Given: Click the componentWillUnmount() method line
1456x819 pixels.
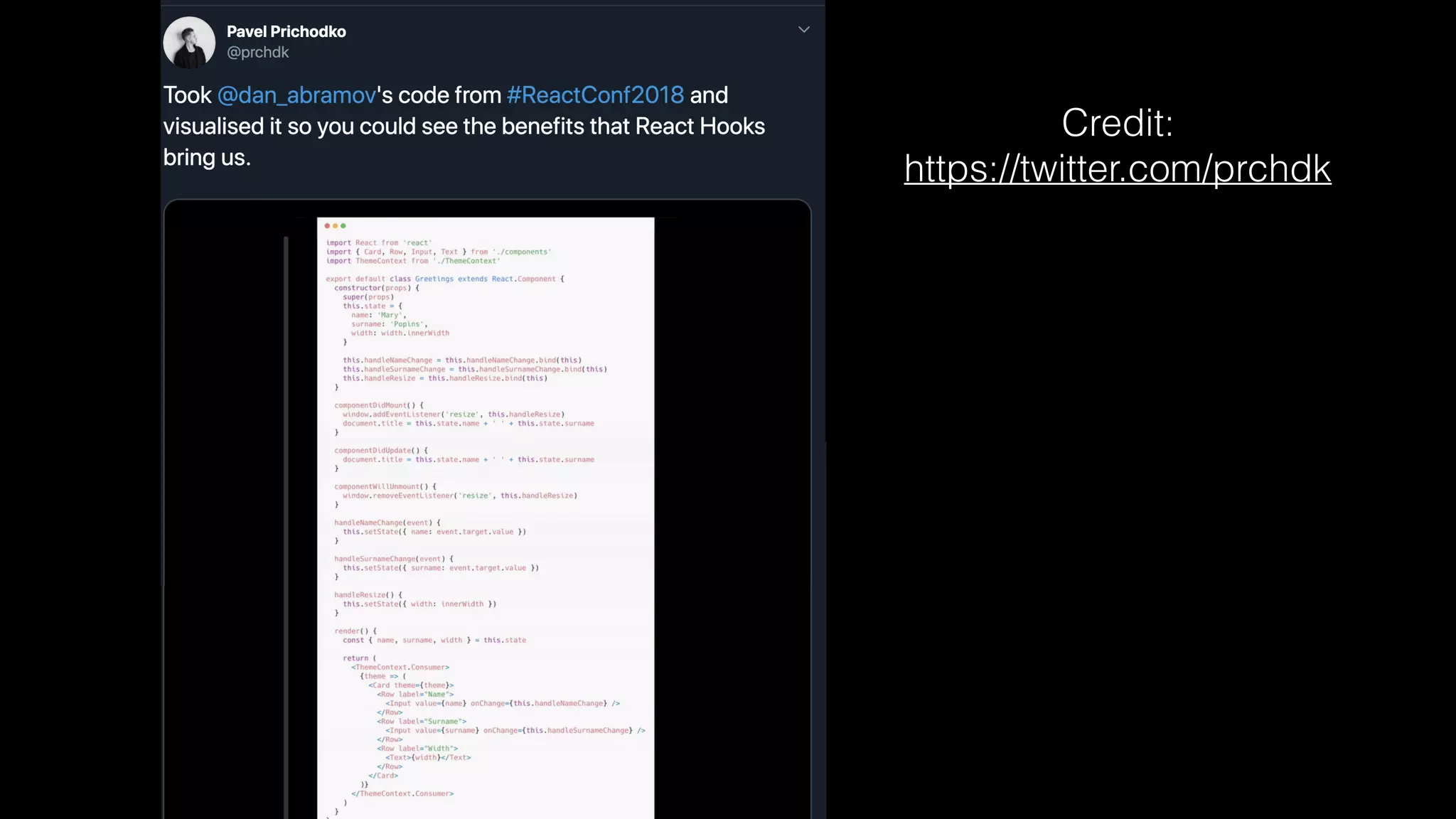Looking at the screenshot, I should click(x=385, y=487).
